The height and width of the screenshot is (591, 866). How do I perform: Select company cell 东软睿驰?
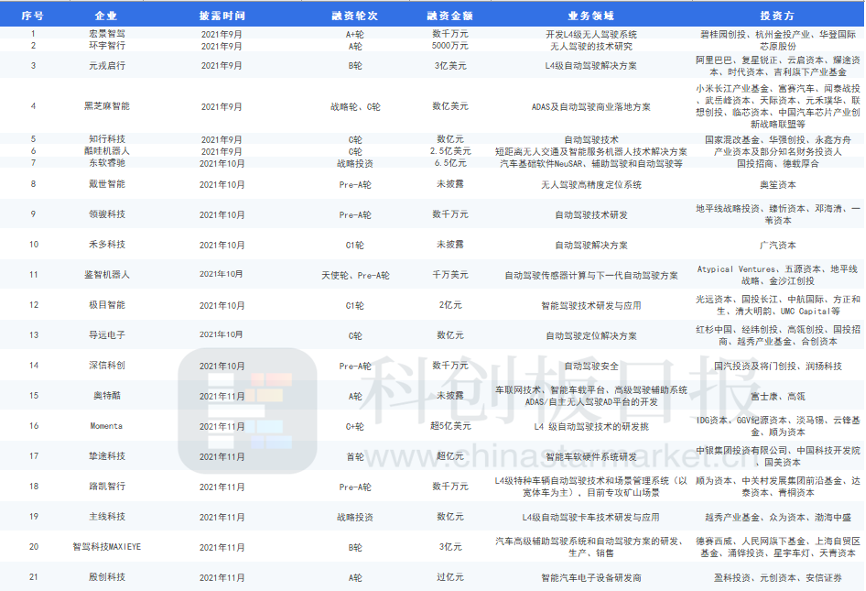[107, 163]
